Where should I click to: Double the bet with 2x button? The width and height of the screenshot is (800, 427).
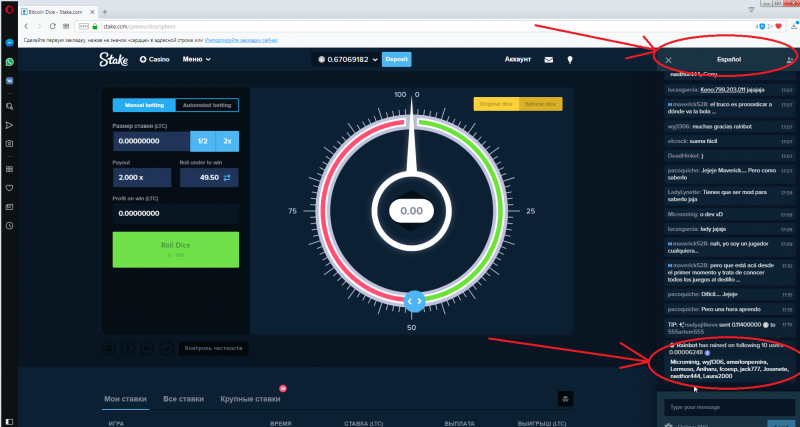coord(227,141)
